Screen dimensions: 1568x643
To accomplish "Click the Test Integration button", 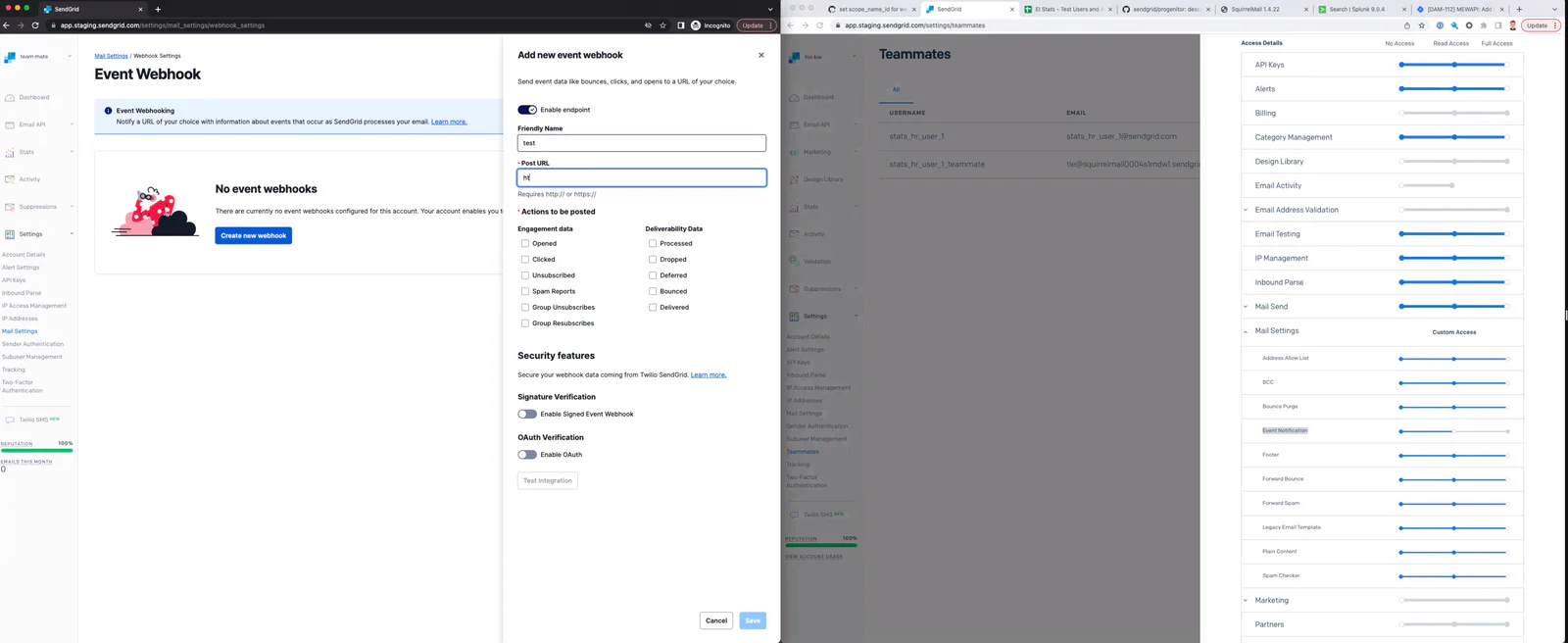I will tap(548, 480).
